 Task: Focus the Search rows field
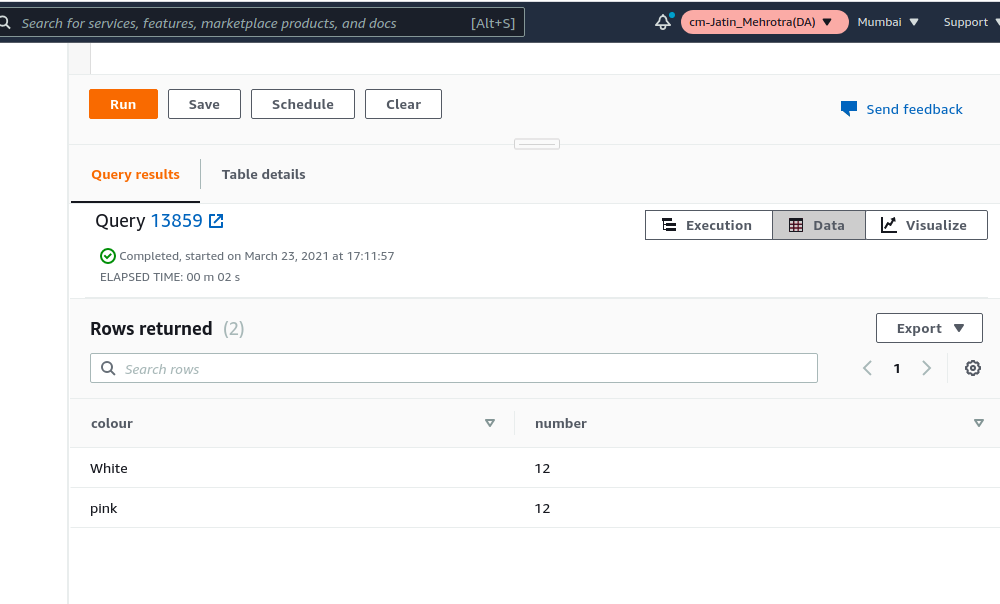click(x=453, y=368)
